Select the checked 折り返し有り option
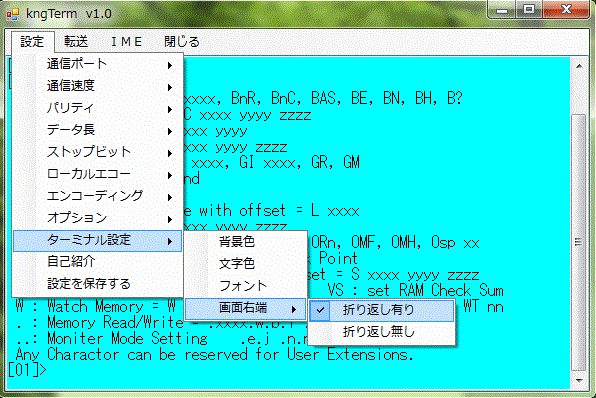 (381, 310)
